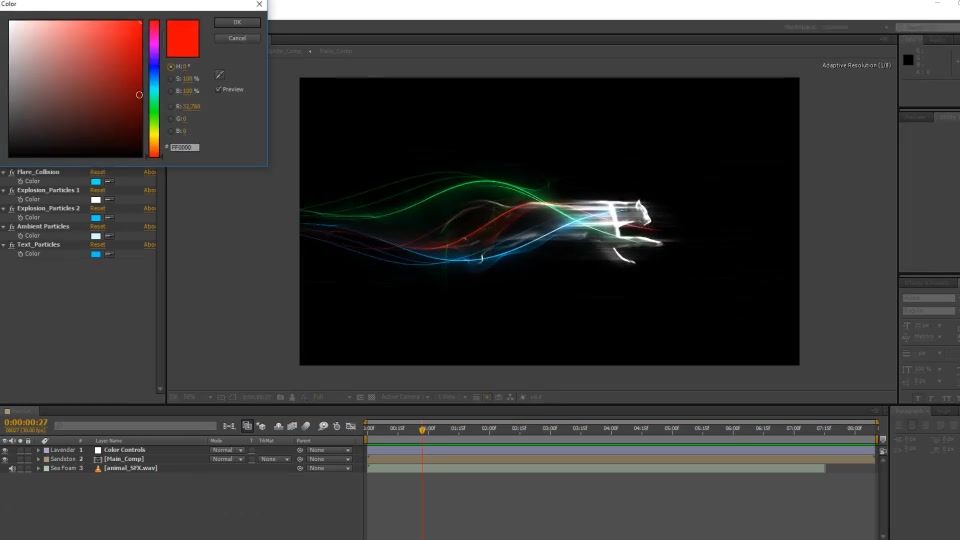Collapse the Explosion_Particles 1 effect group
The image size is (960, 540).
(x=4, y=190)
